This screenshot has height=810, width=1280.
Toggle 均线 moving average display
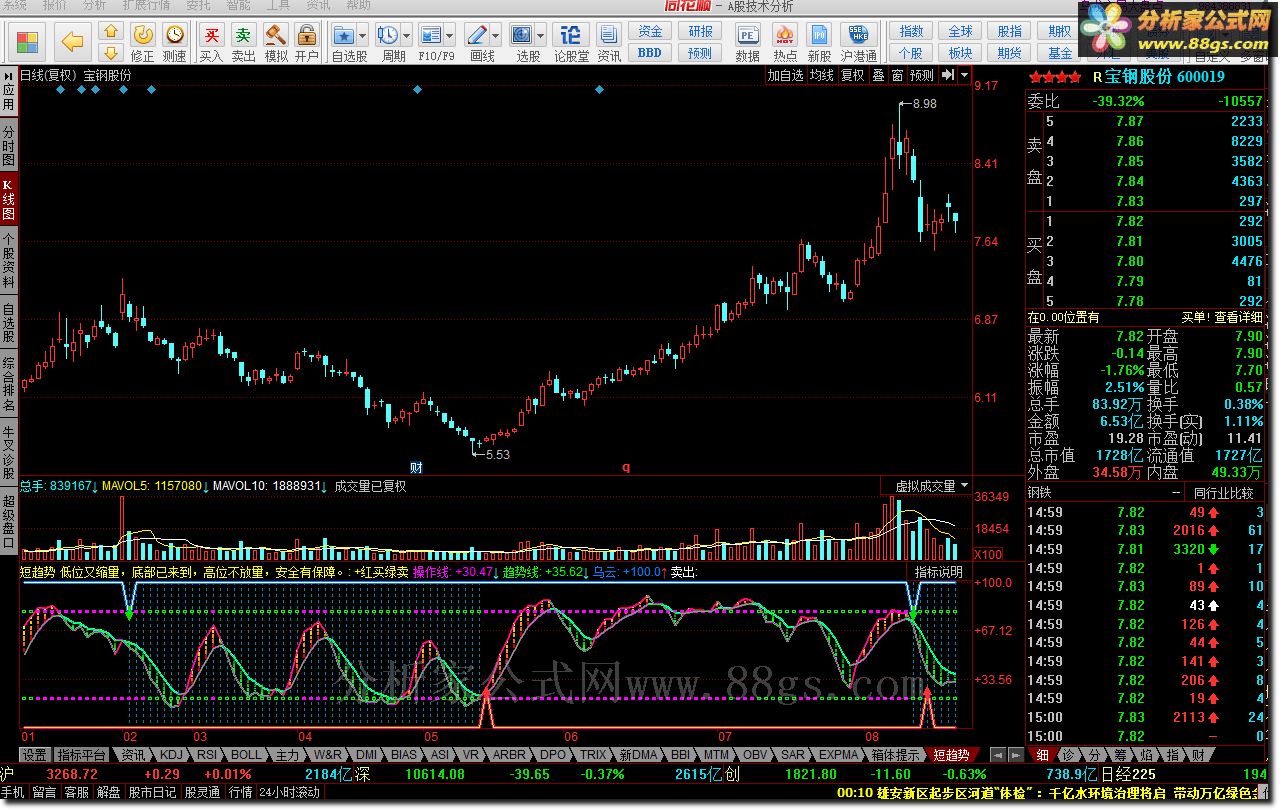(822, 75)
